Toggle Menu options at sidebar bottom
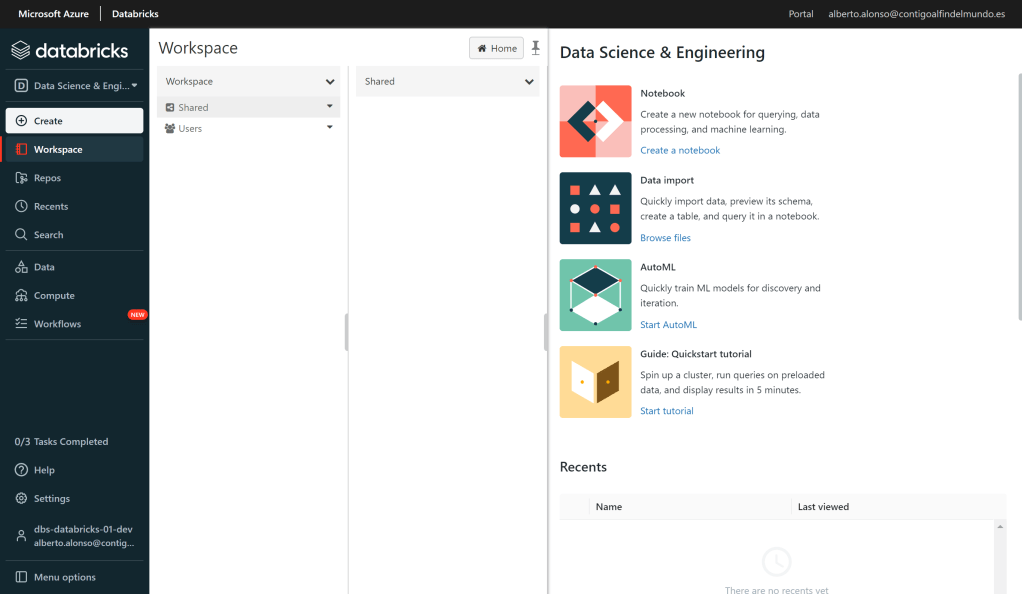The width and height of the screenshot is (1022, 594). tap(64, 577)
